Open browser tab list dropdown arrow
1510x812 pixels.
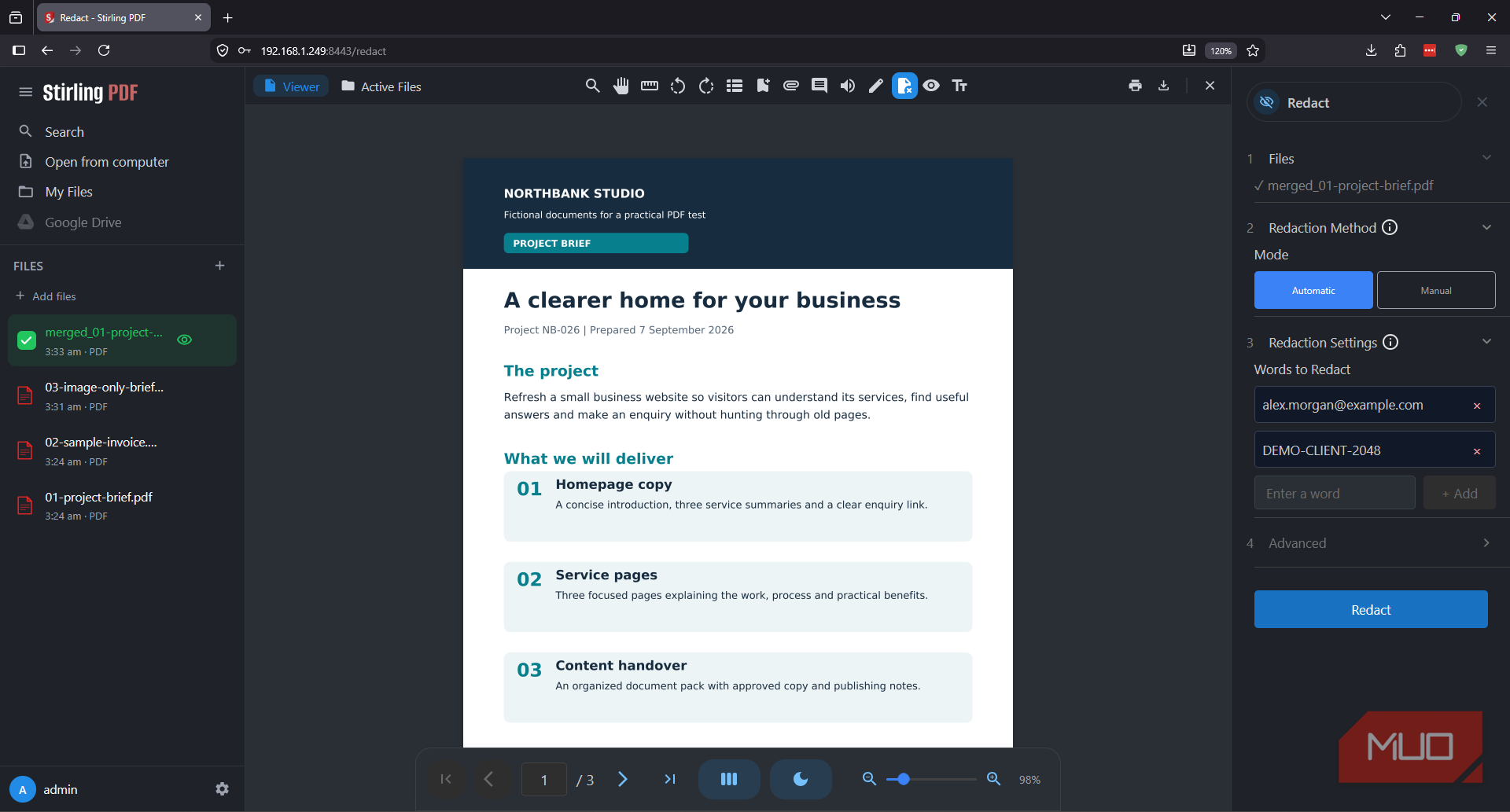click(x=1386, y=17)
